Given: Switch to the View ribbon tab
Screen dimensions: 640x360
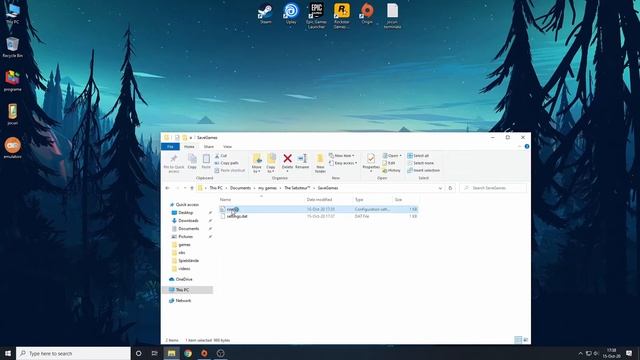Looking at the screenshot, I should click(227, 147).
